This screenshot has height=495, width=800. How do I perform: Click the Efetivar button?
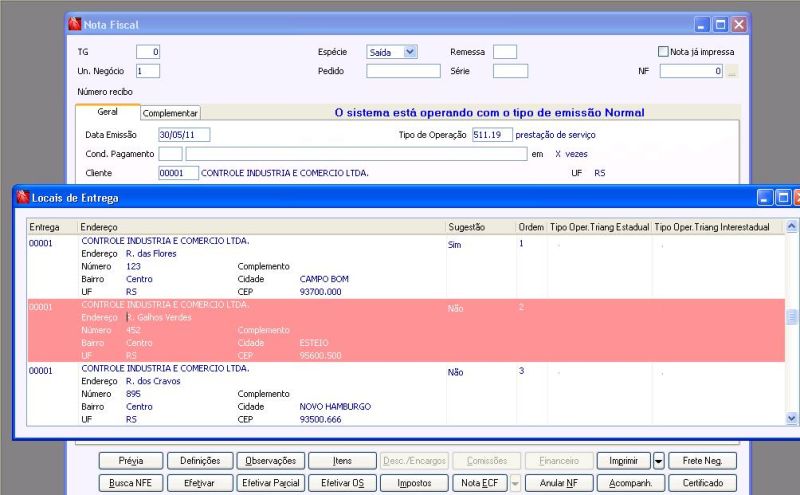[200, 483]
